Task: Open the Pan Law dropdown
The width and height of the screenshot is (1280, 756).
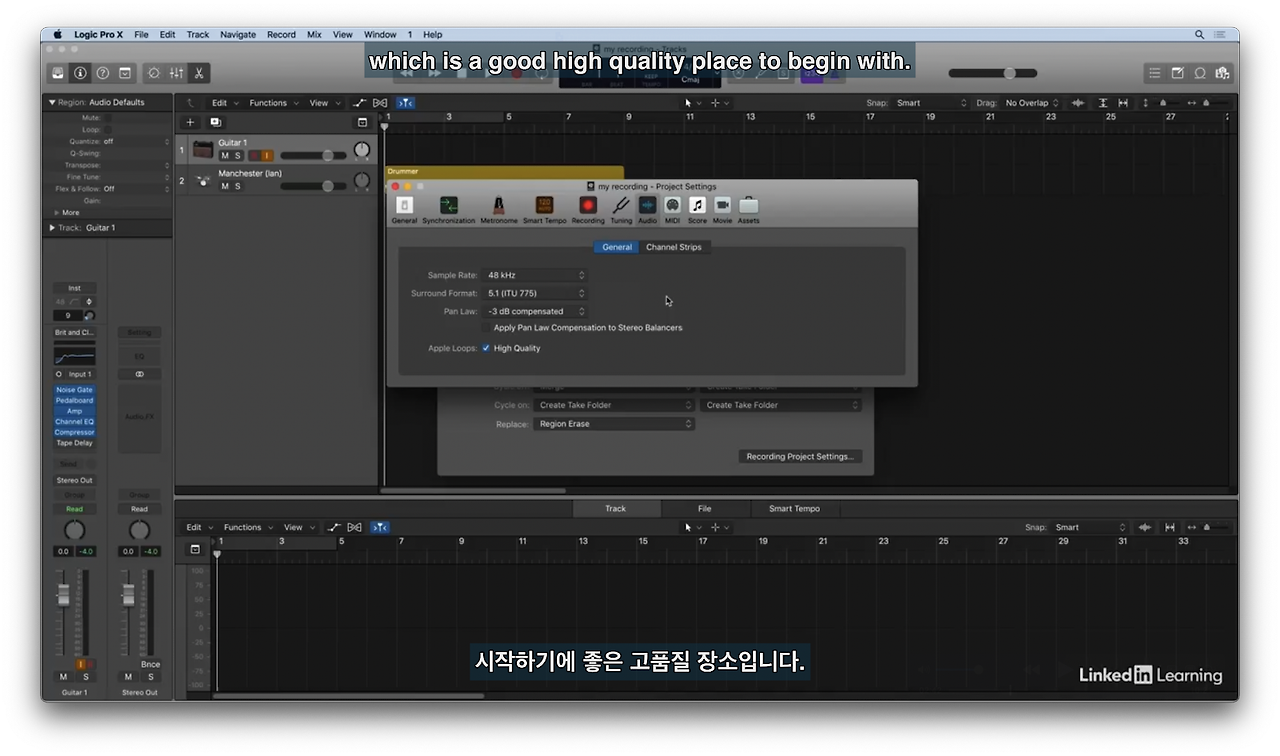Action: pyautogui.click(x=536, y=311)
